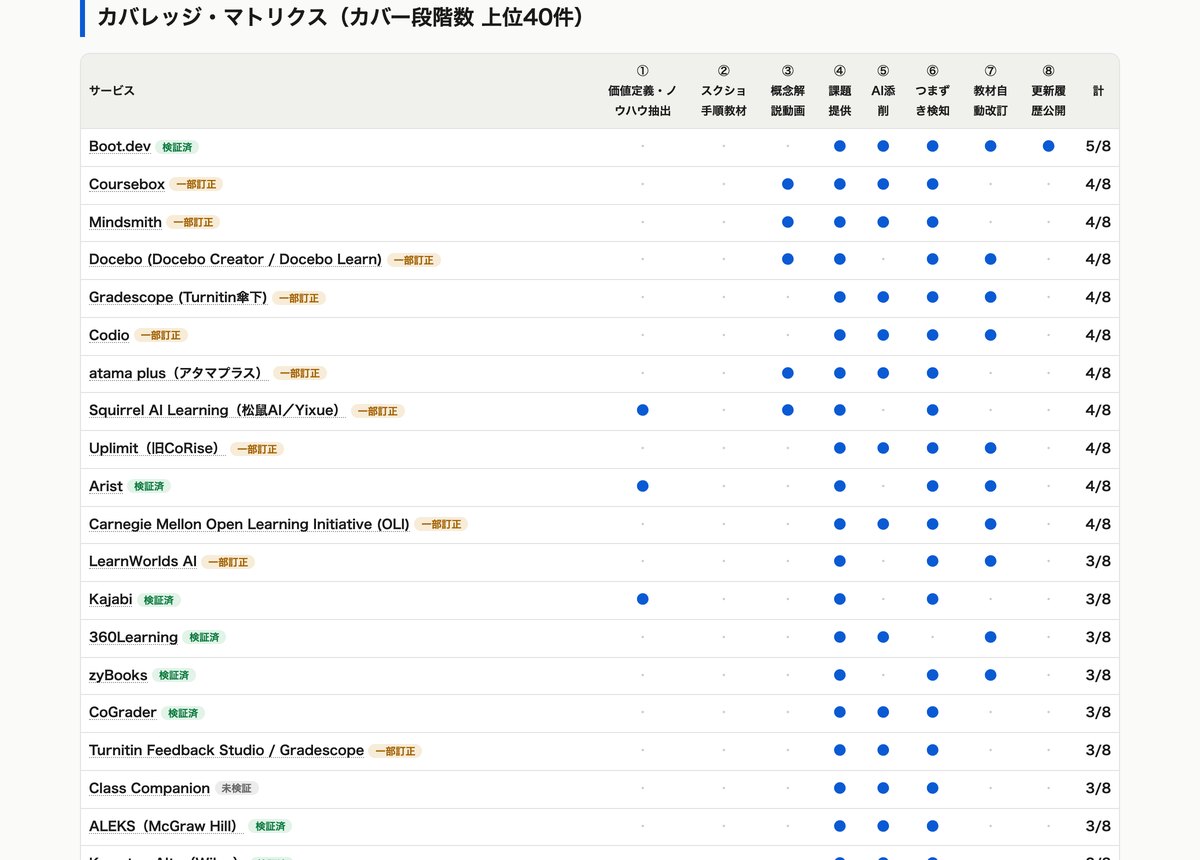Click Arist's blue dot under ① 価値定義
The image size is (1200, 860).
(x=642, y=486)
